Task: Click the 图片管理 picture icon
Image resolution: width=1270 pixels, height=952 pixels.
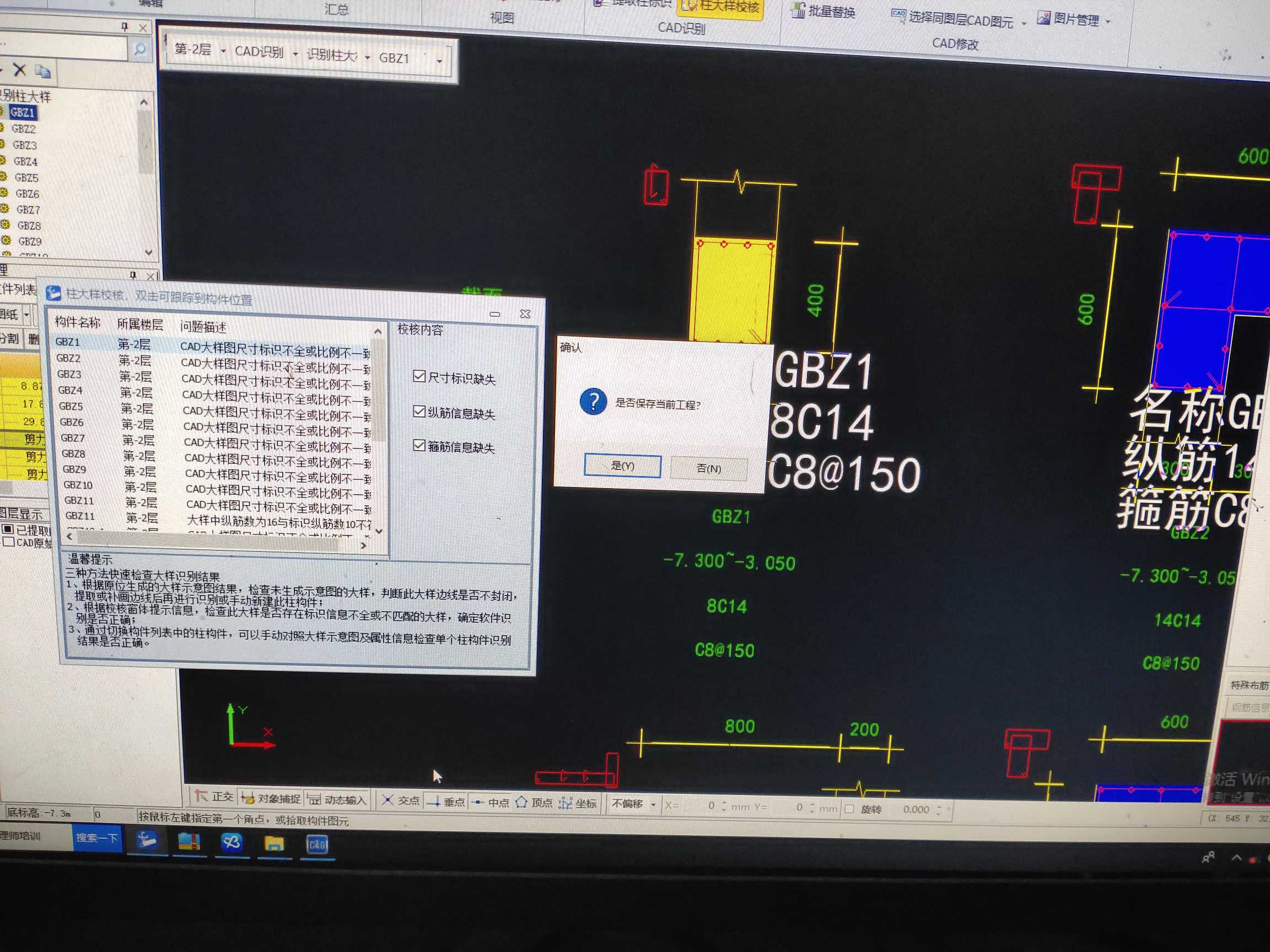Action: (x=1043, y=18)
